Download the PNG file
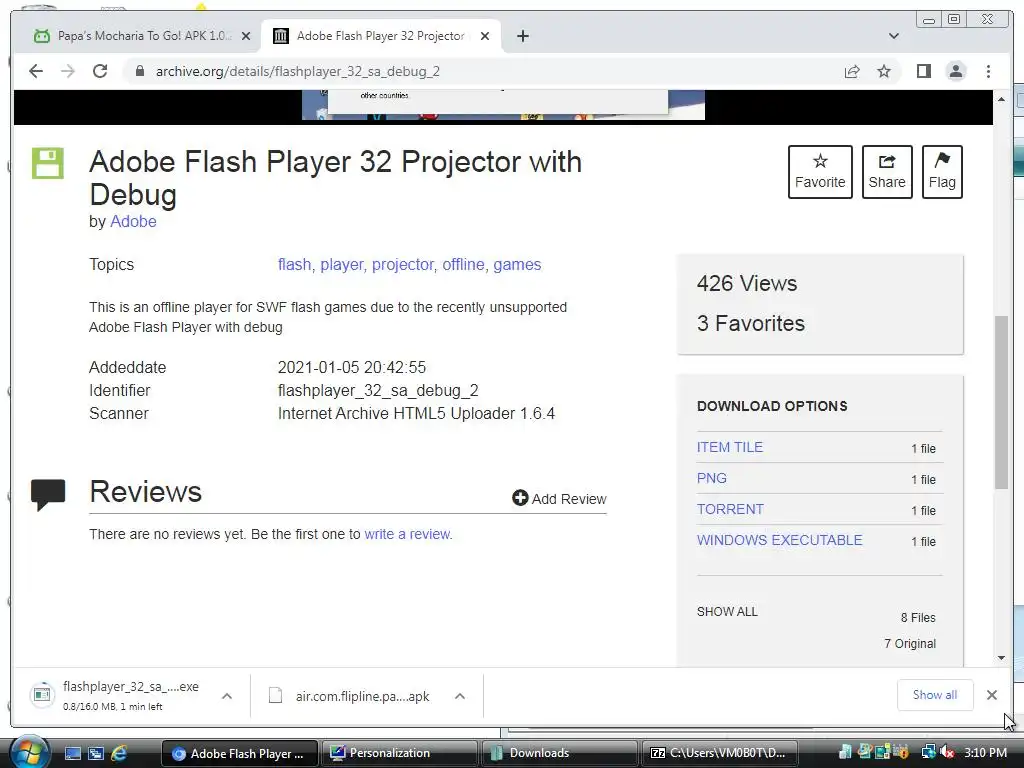The height and width of the screenshot is (768, 1024). point(711,478)
